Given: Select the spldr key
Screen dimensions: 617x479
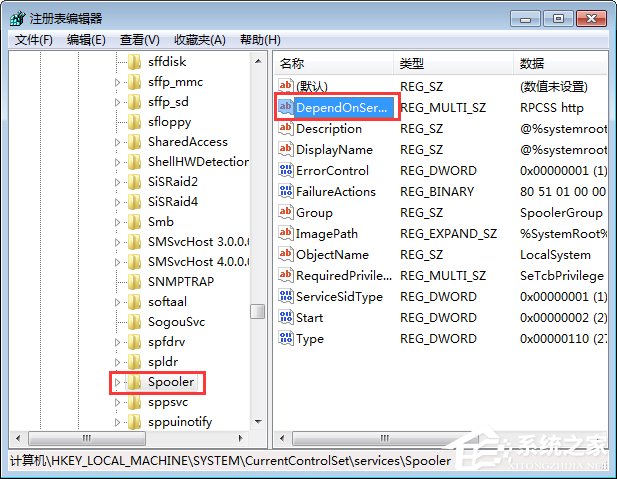Looking at the screenshot, I should [163, 362].
